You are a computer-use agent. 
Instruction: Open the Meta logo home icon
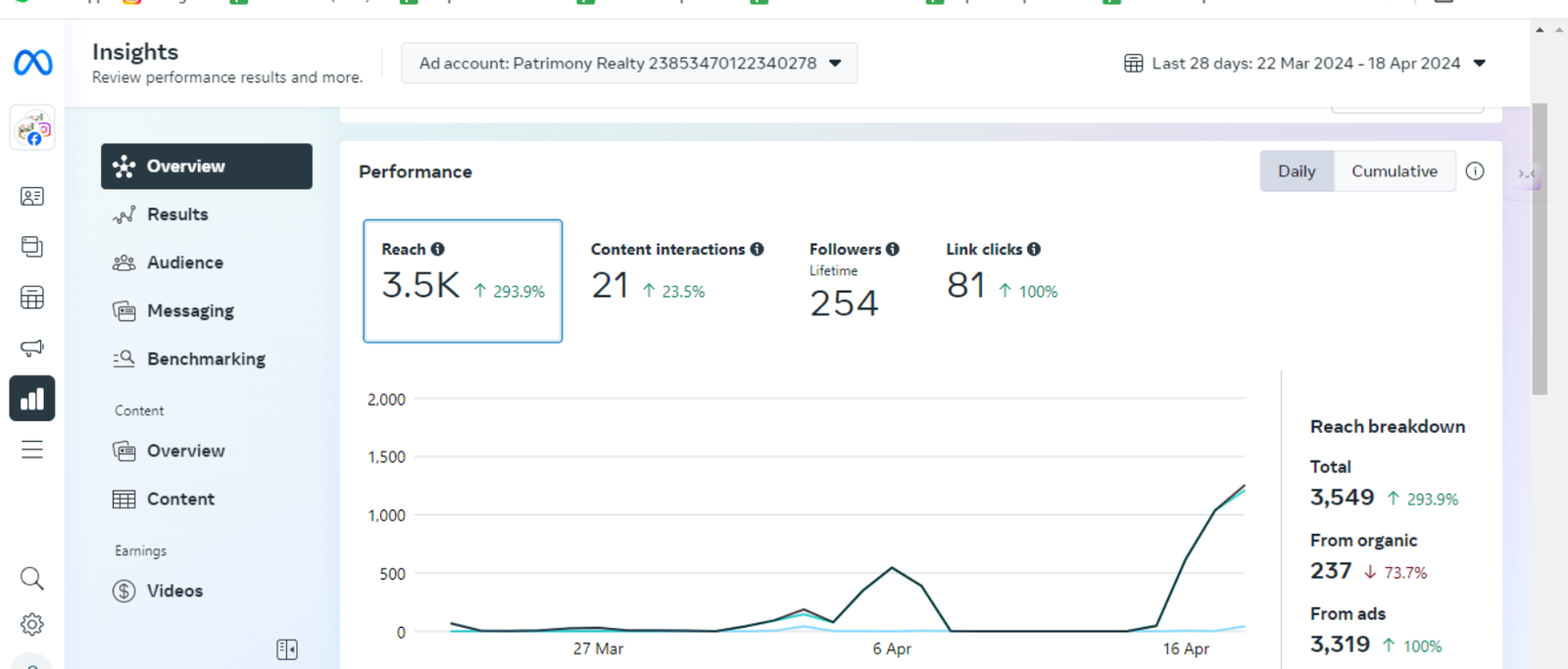(32, 63)
